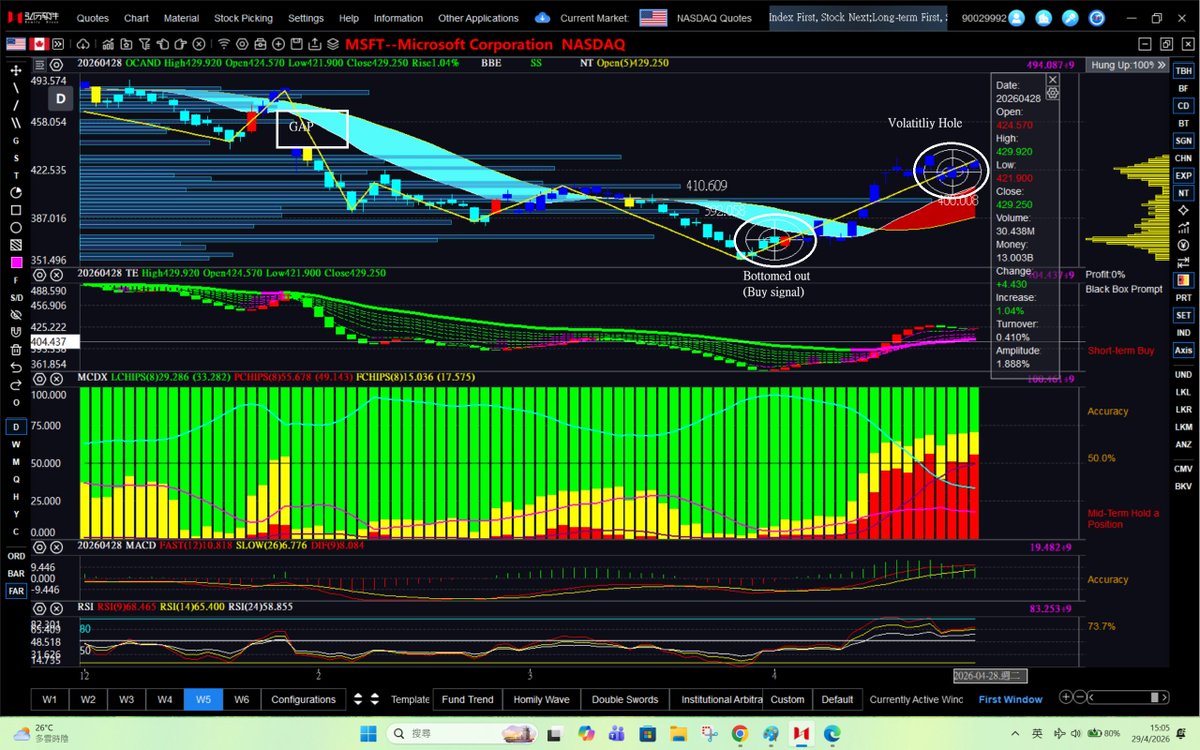Click the stacked layers toolbar icon
This screenshot has height=750, width=1200.
(333, 44)
